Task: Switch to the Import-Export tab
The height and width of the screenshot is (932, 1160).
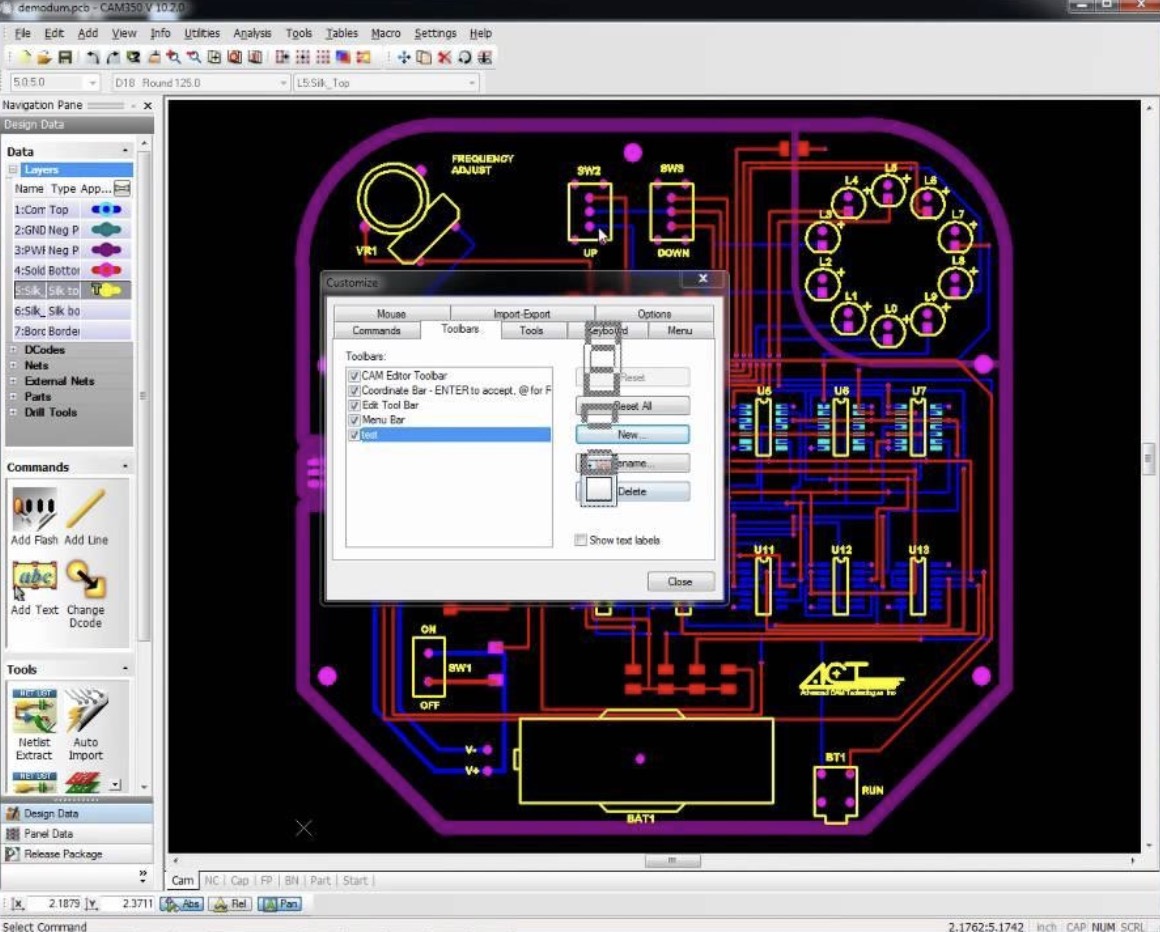Action: click(522, 314)
